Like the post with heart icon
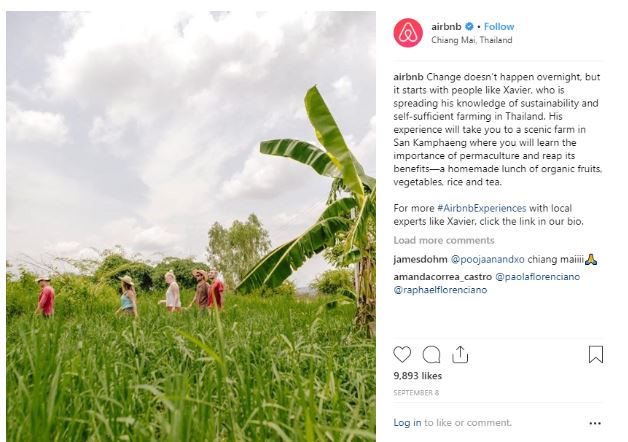Viewport: 628px width, 442px height. coord(402,354)
